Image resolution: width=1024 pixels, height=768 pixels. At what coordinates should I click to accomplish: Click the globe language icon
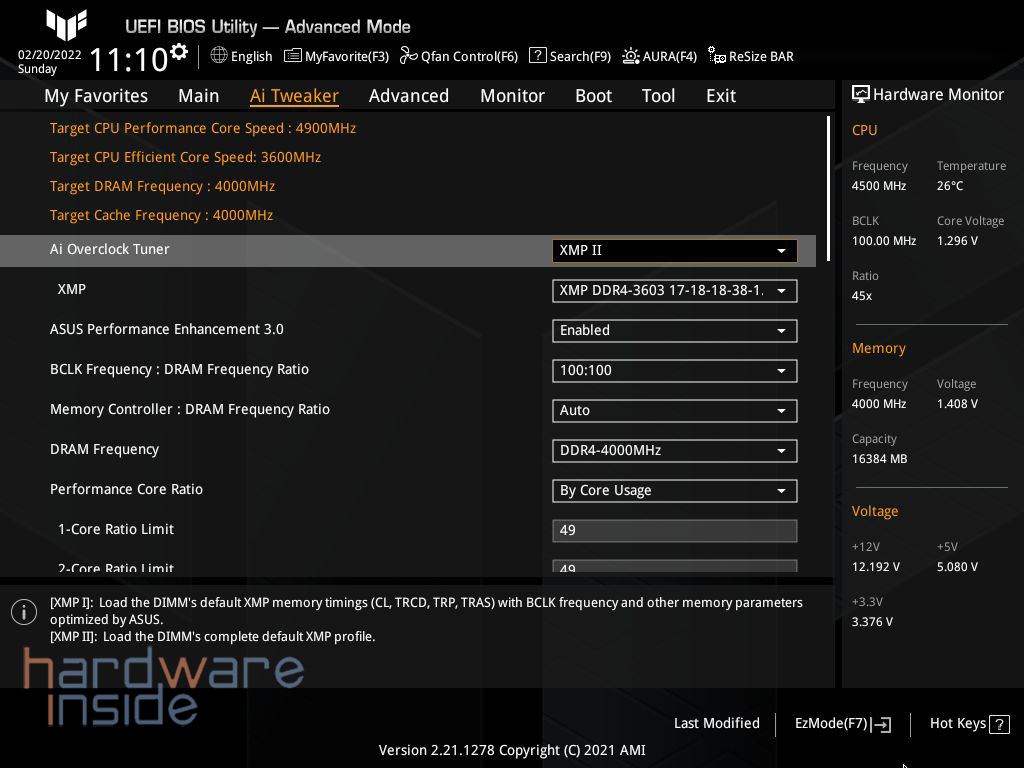coord(219,56)
